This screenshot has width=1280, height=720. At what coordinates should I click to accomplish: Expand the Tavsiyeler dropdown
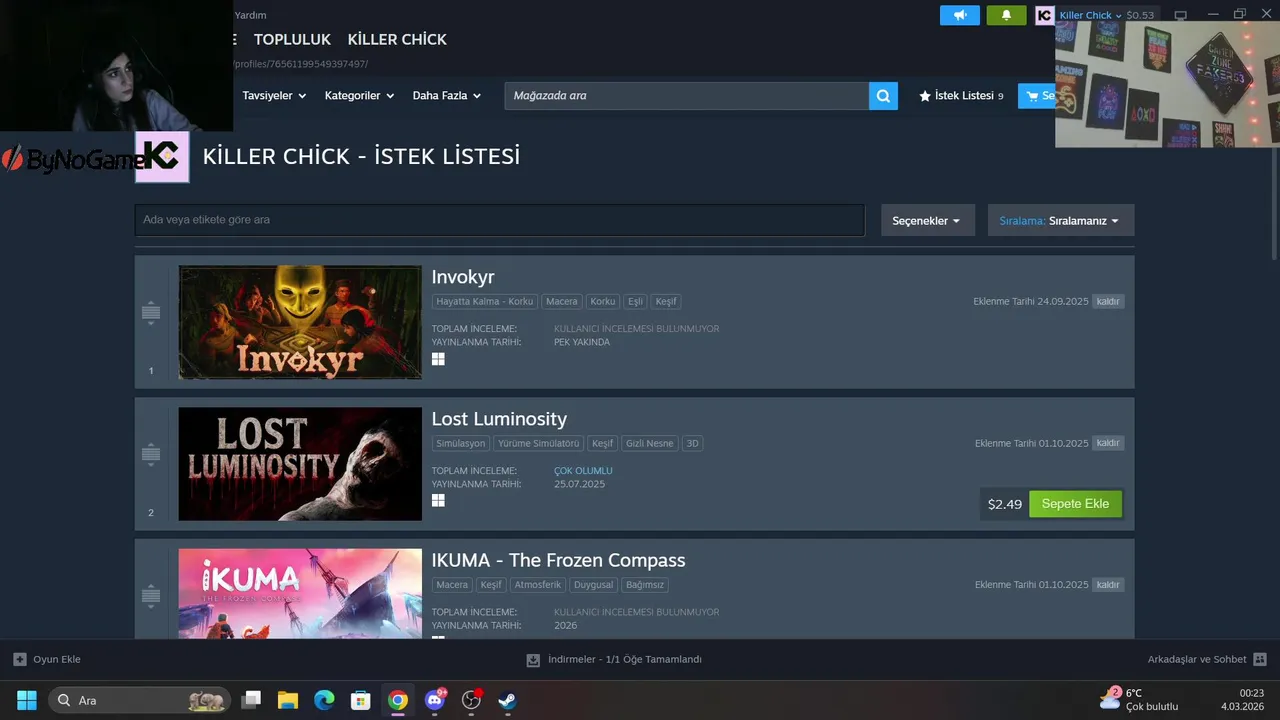click(x=274, y=96)
